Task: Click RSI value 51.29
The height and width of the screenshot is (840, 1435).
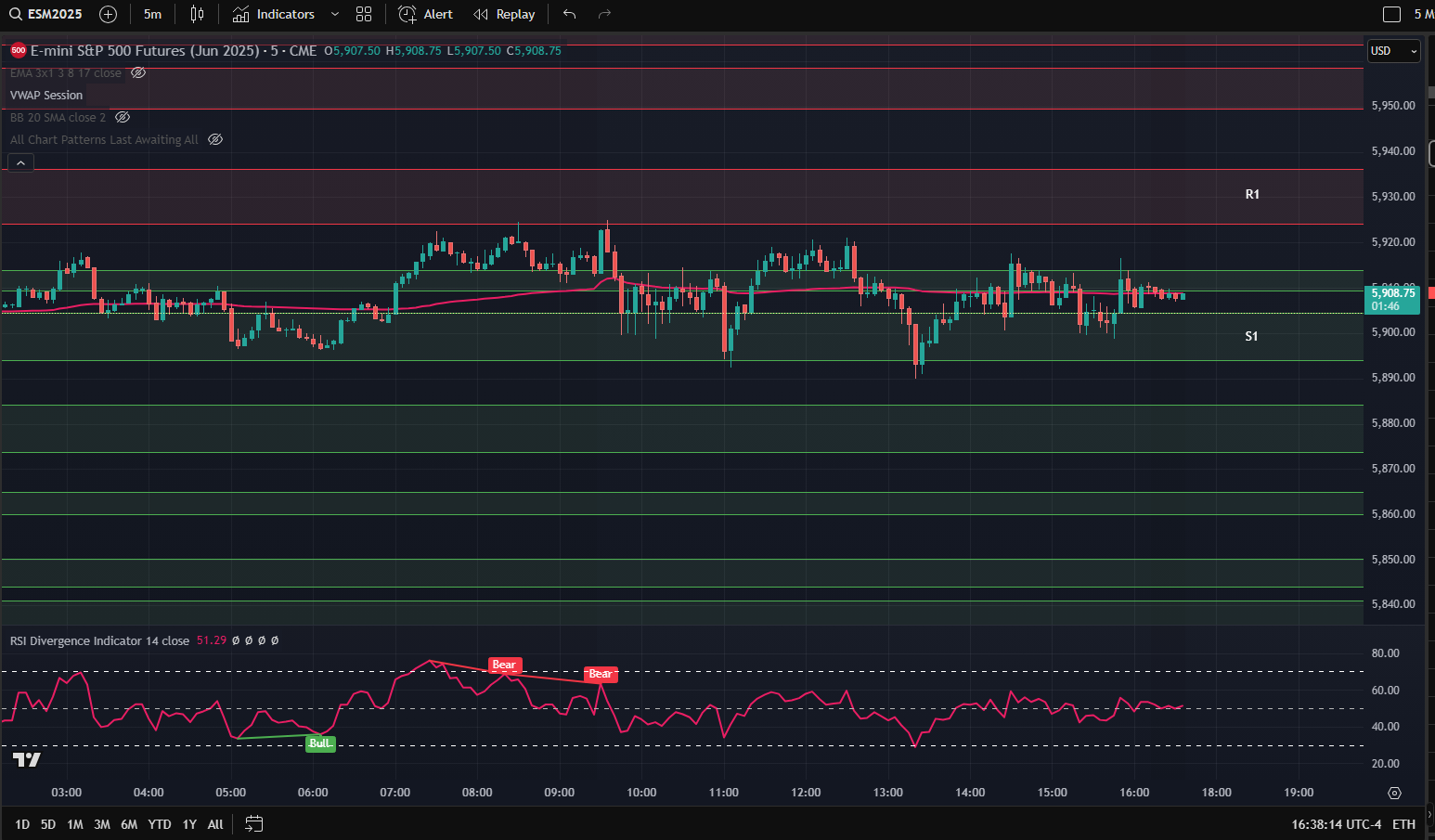Action: click(212, 640)
